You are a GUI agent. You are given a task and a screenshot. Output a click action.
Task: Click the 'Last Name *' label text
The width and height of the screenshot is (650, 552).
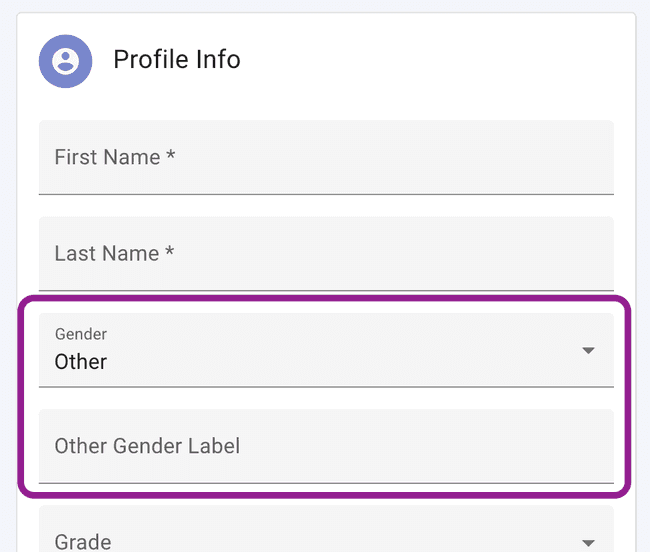pyautogui.click(x=114, y=253)
